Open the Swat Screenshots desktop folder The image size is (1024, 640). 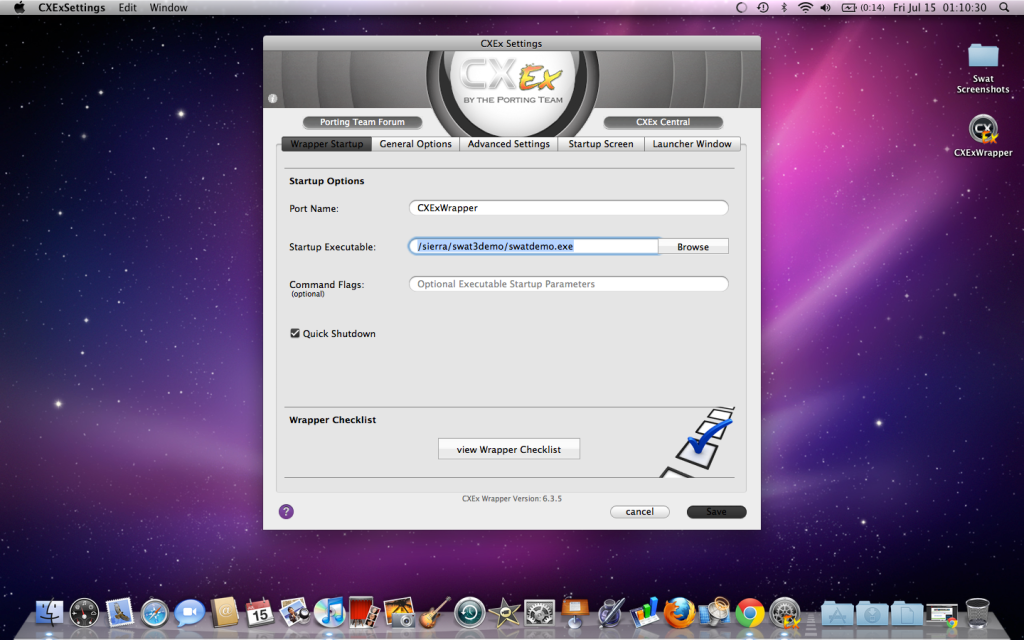(x=983, y=68)
